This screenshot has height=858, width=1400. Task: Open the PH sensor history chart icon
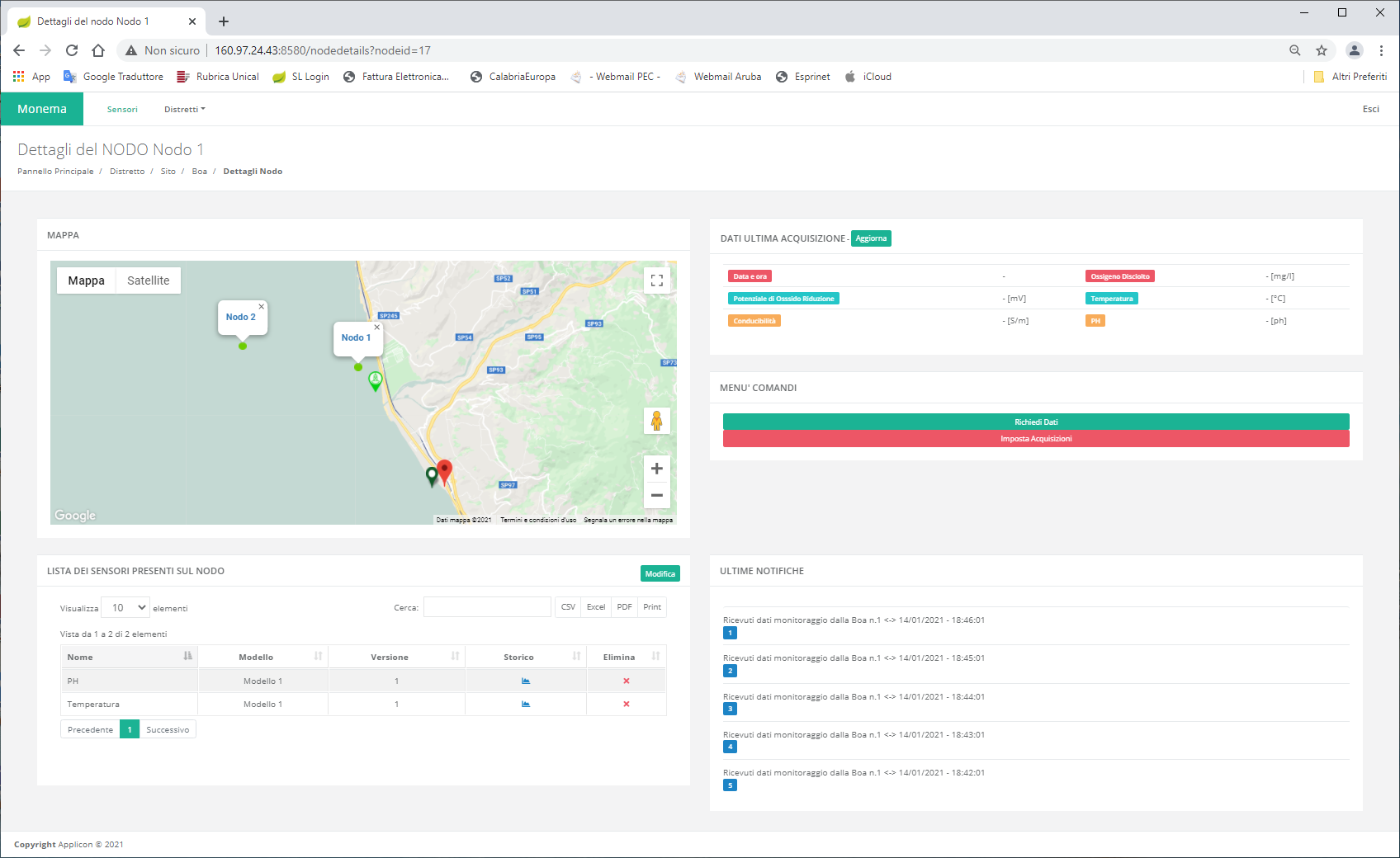click(526, 681)
